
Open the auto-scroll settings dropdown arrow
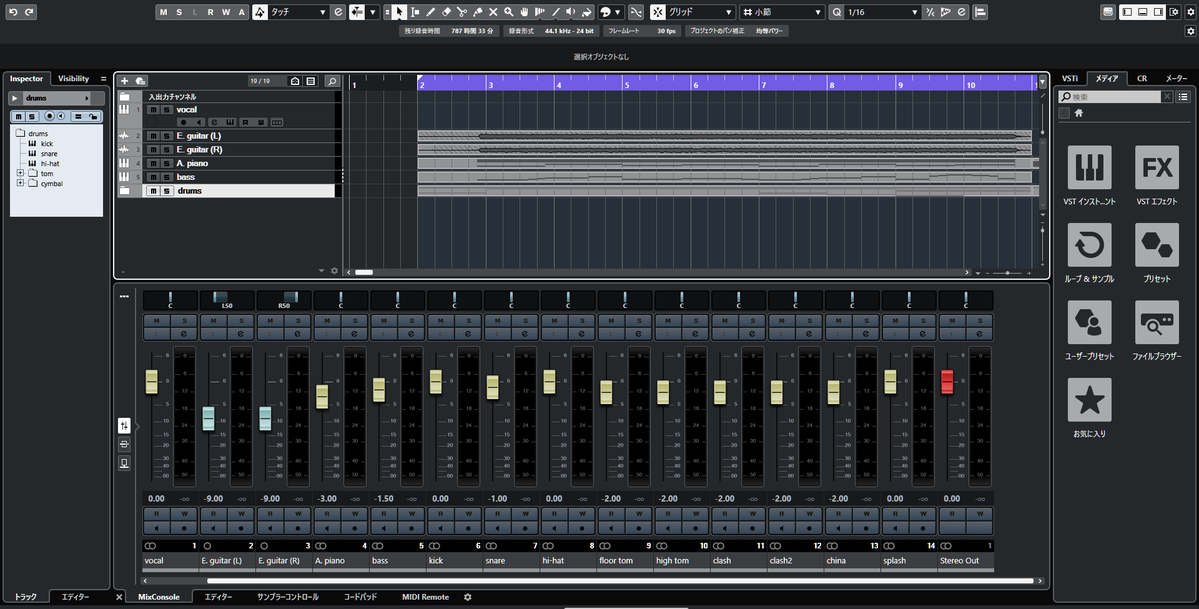[373, 12]
